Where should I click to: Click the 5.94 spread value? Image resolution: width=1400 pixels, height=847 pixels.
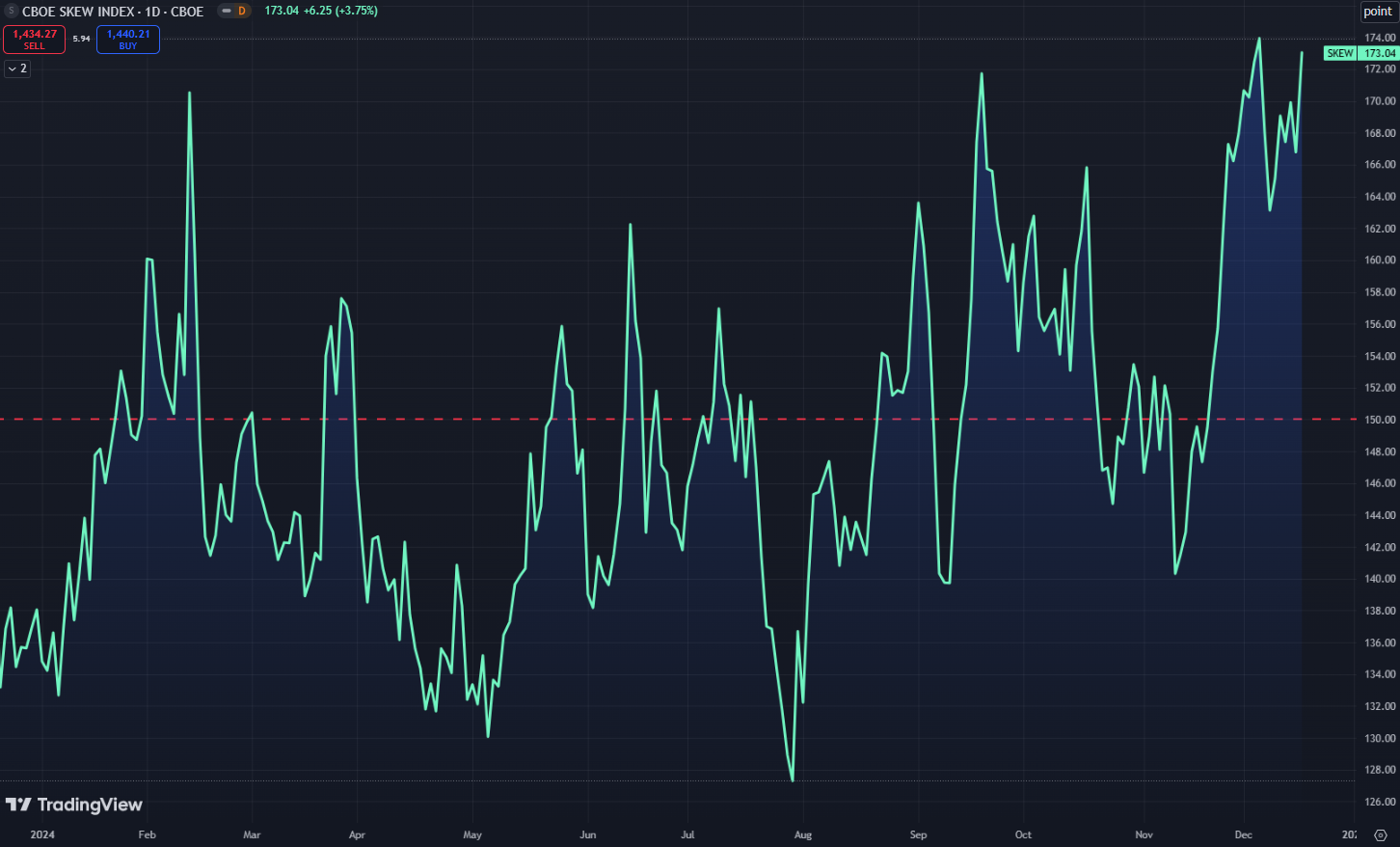click(81, 40)
